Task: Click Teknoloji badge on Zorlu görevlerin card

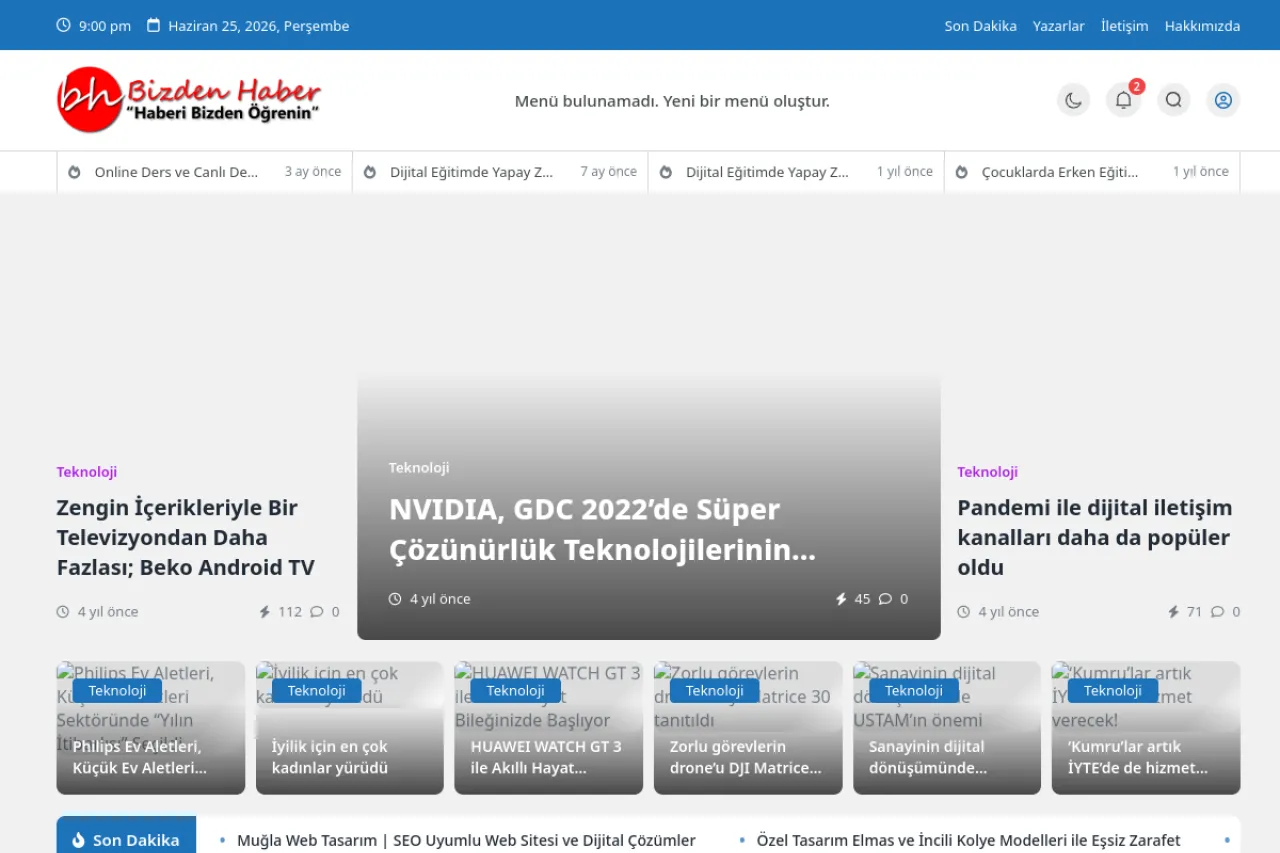Action: [715, 690]
